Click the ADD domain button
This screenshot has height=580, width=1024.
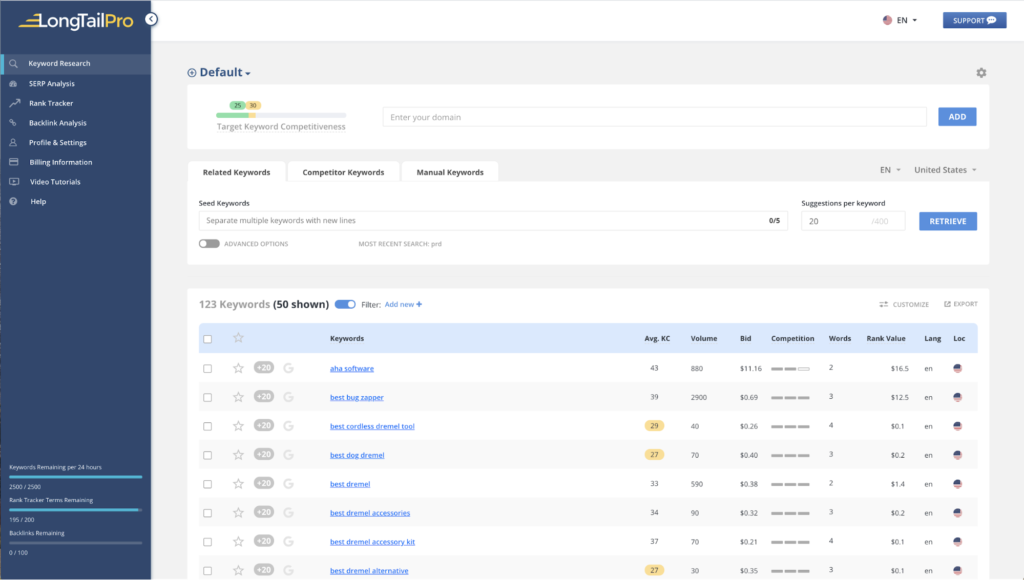(957, 117)
